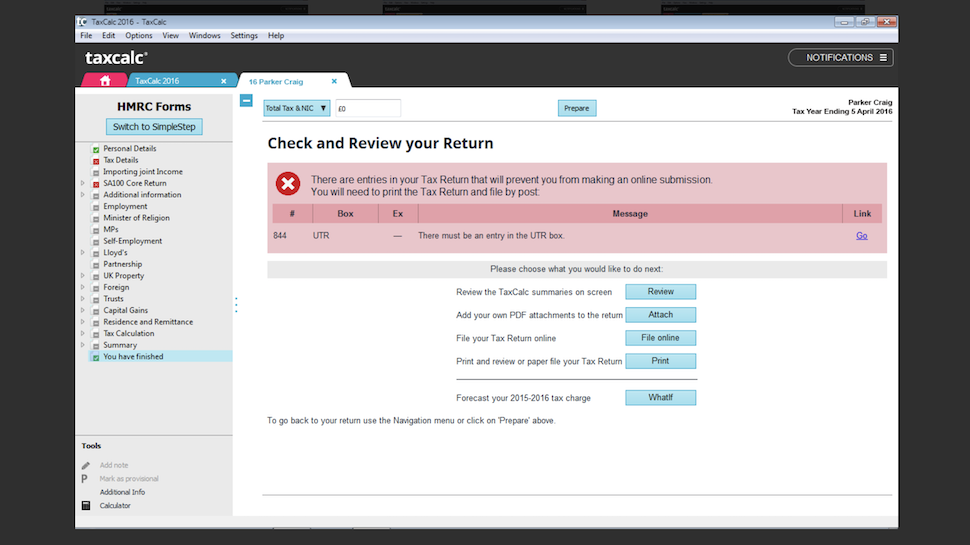Expand the Summary tree node
The width and height of the screenshot is (970, 545).
pyautogui.click(x=83, y=345)
